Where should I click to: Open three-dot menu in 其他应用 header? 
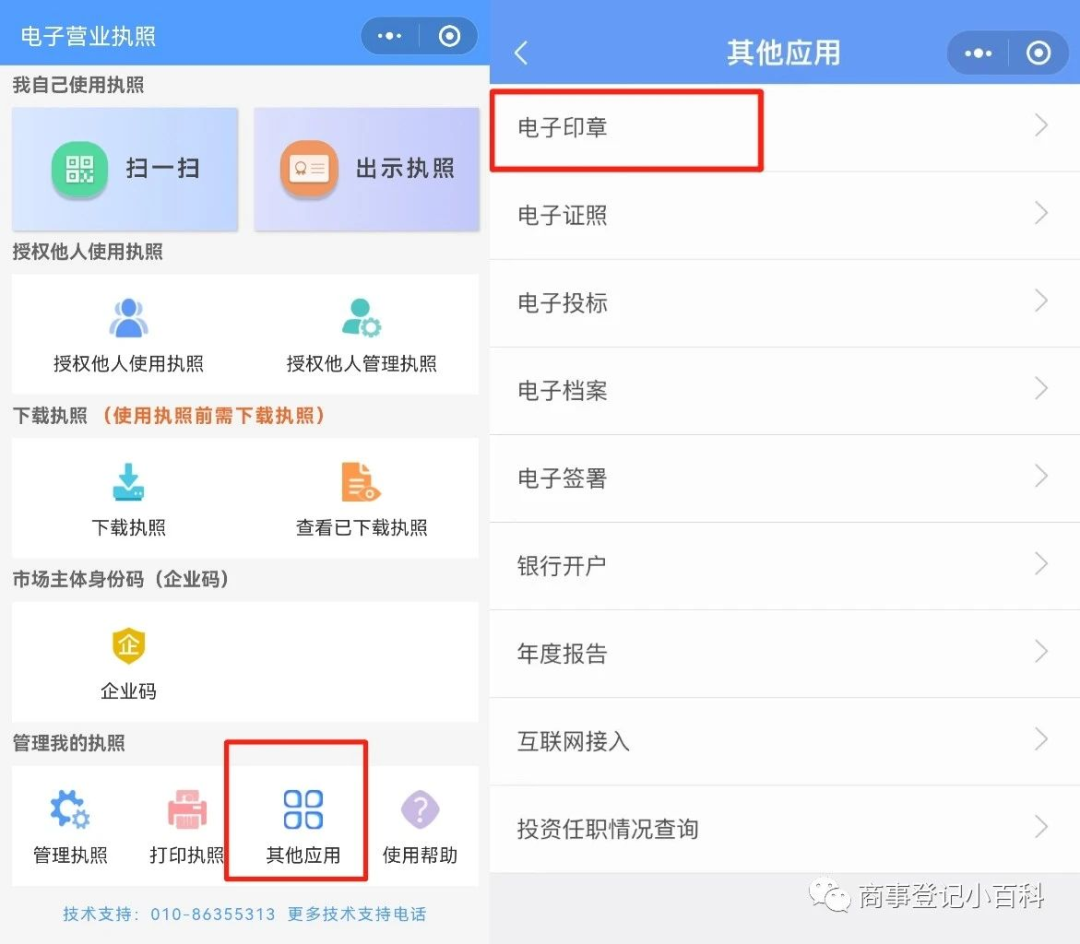977,53
